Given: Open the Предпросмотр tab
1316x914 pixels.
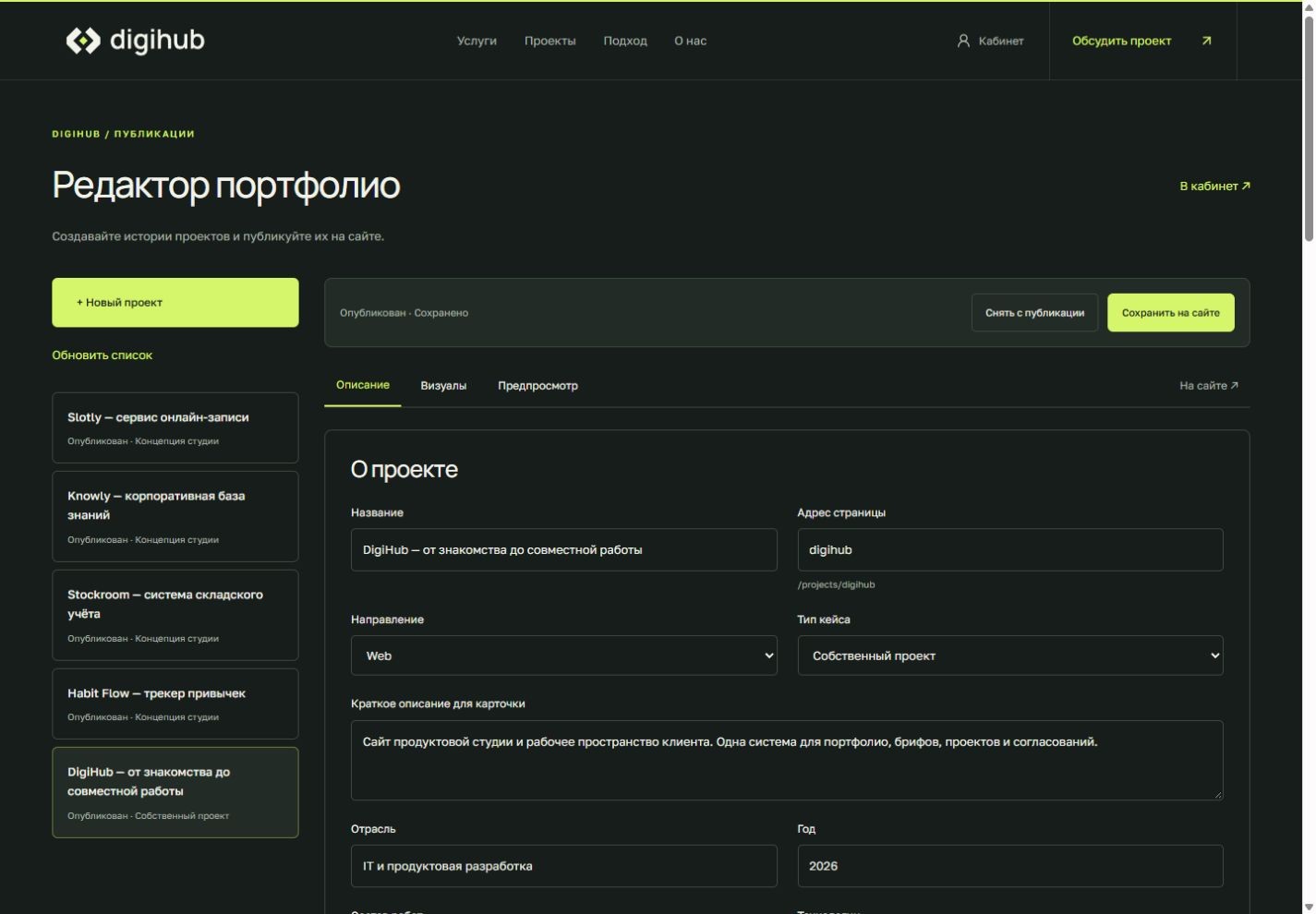Looking at the screenshot, I should [537, 386].
